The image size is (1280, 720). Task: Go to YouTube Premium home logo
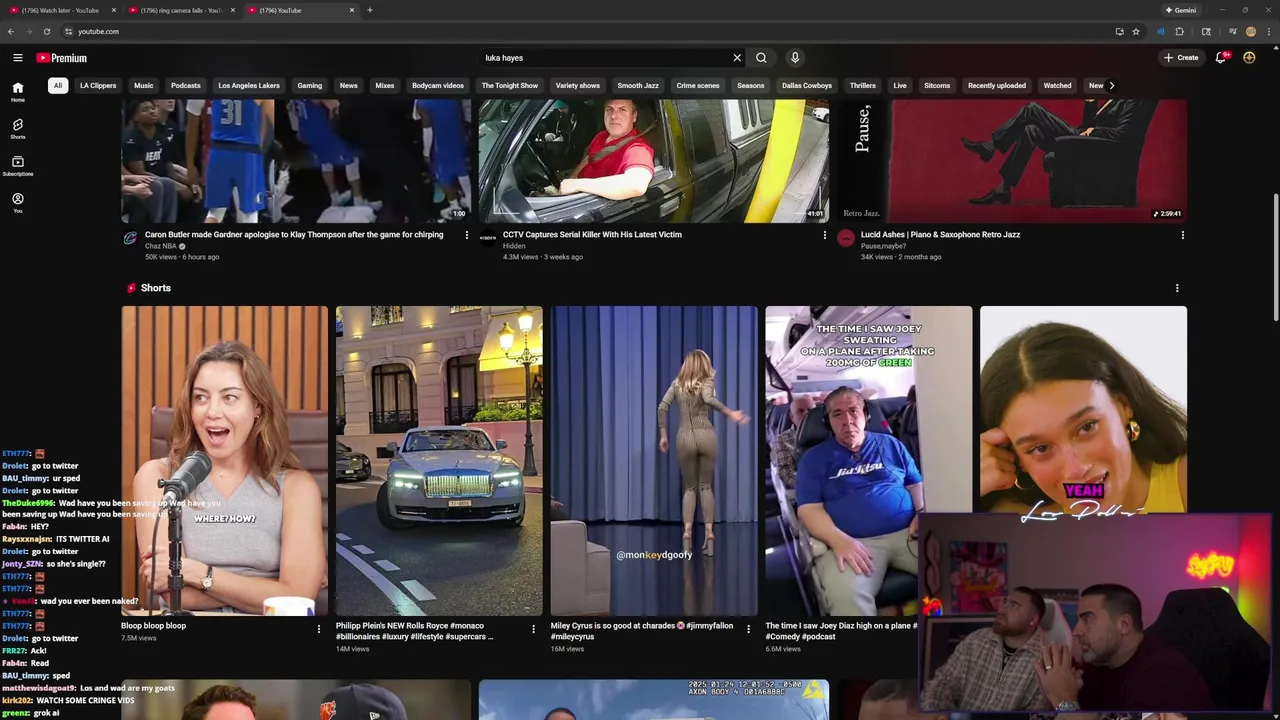click(x=62, y=58)
